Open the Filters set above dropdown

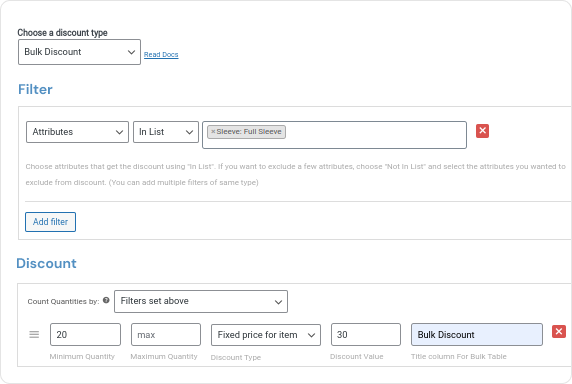point(201,302)
